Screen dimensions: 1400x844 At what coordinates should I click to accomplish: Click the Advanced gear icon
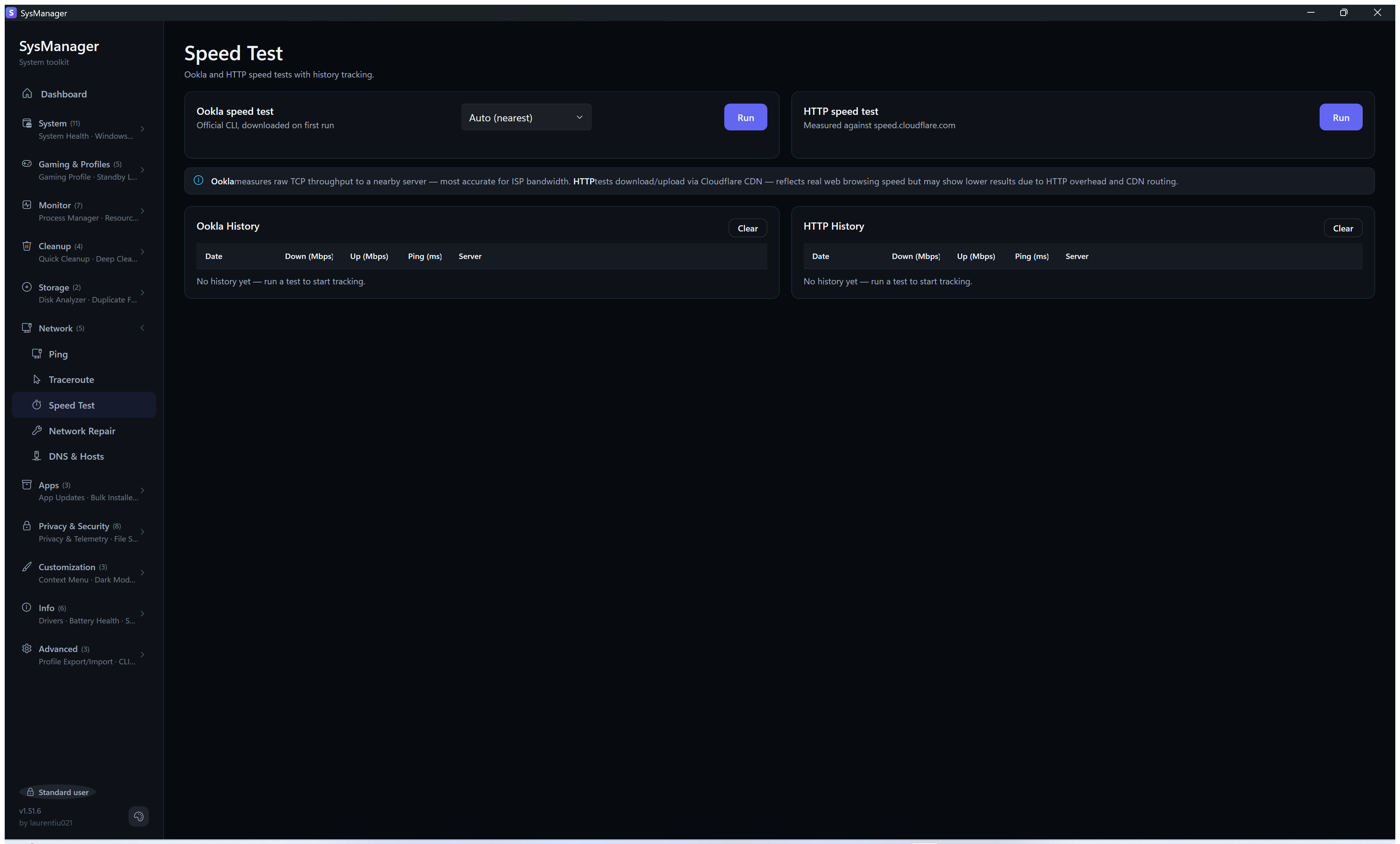tap(27, 648)
